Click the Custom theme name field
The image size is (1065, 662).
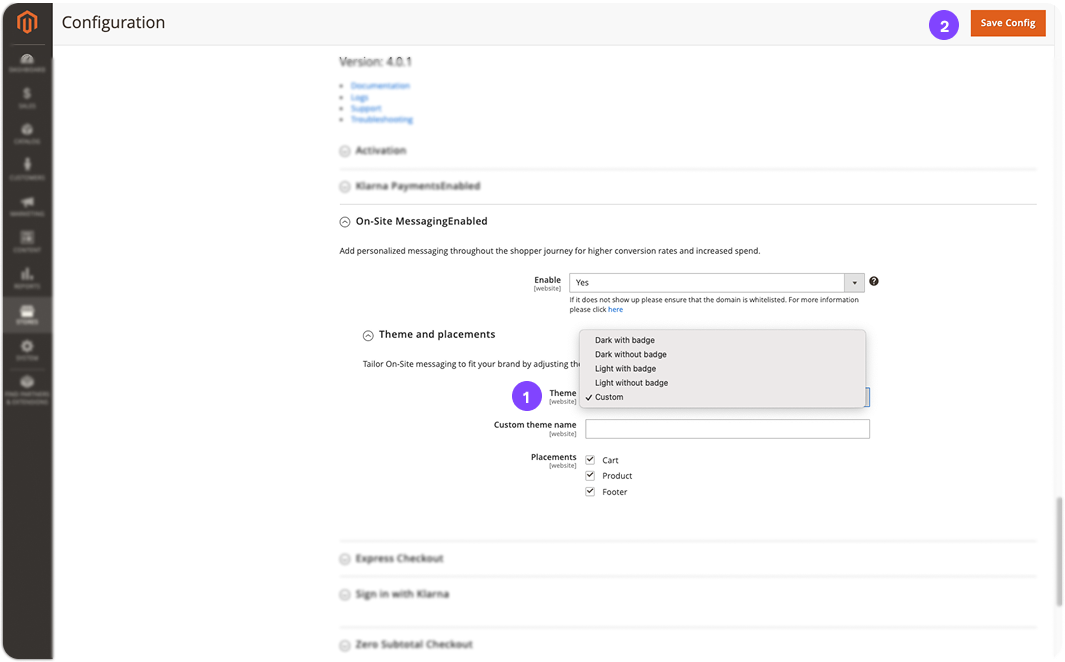pyautogui.click(x=727, y=429)
